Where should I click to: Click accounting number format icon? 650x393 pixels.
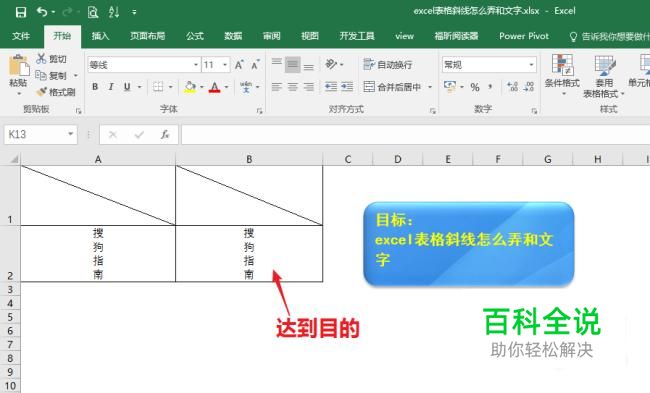(x=449, y=87)
